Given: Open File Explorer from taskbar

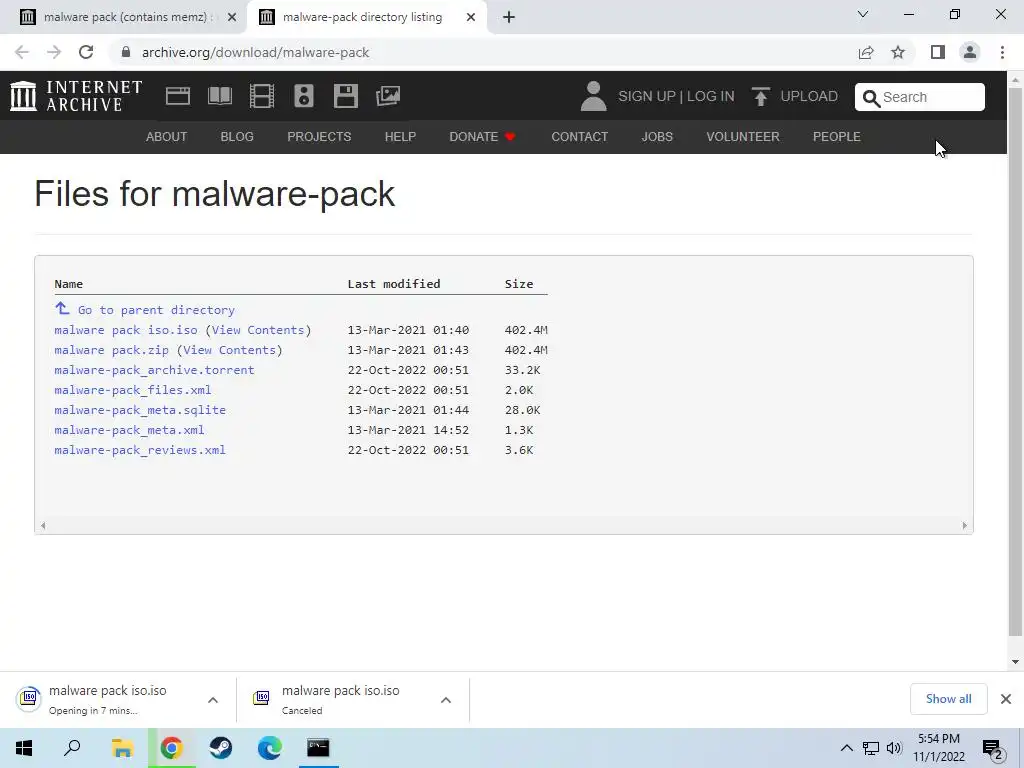Looking at the screenshot, I should pyautogui.click(x=122, y=748).
